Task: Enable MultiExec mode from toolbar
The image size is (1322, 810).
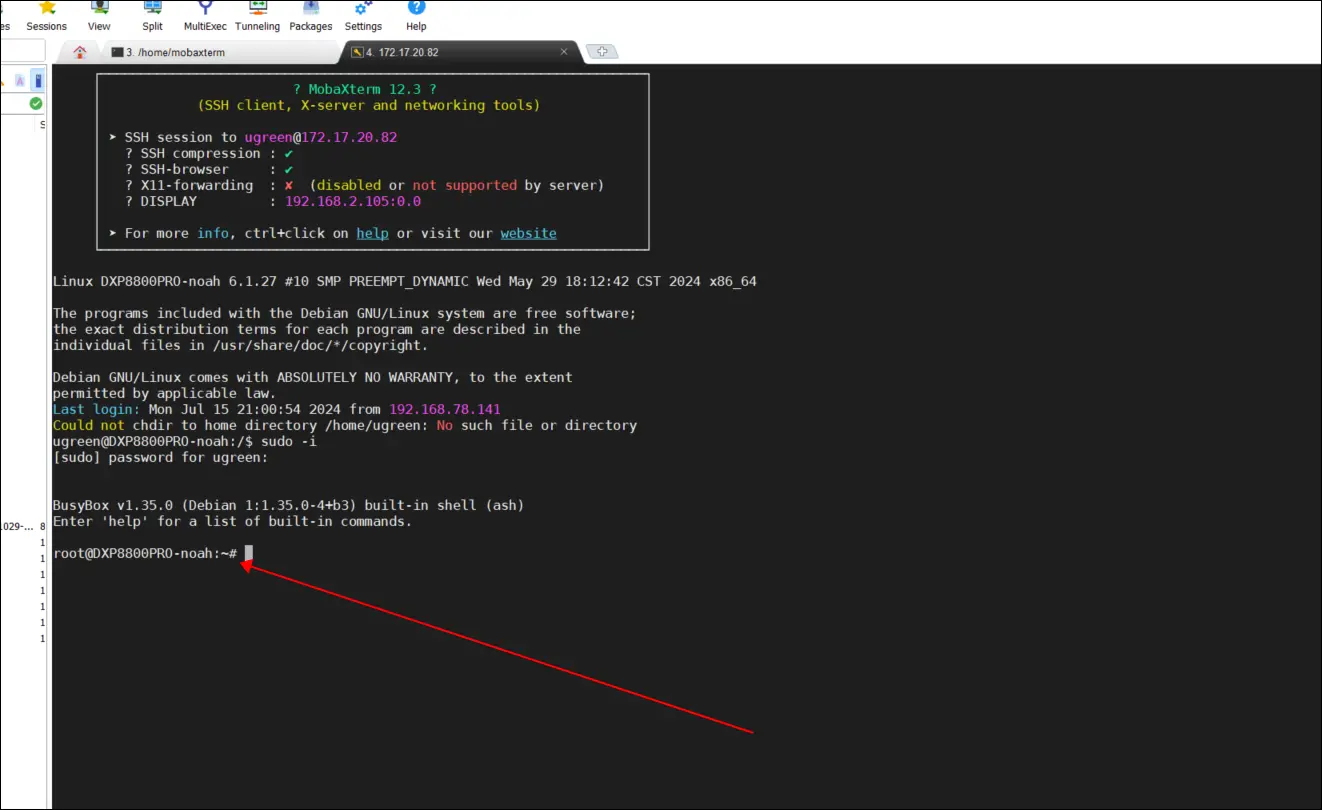Action: (x=205, y=16)
